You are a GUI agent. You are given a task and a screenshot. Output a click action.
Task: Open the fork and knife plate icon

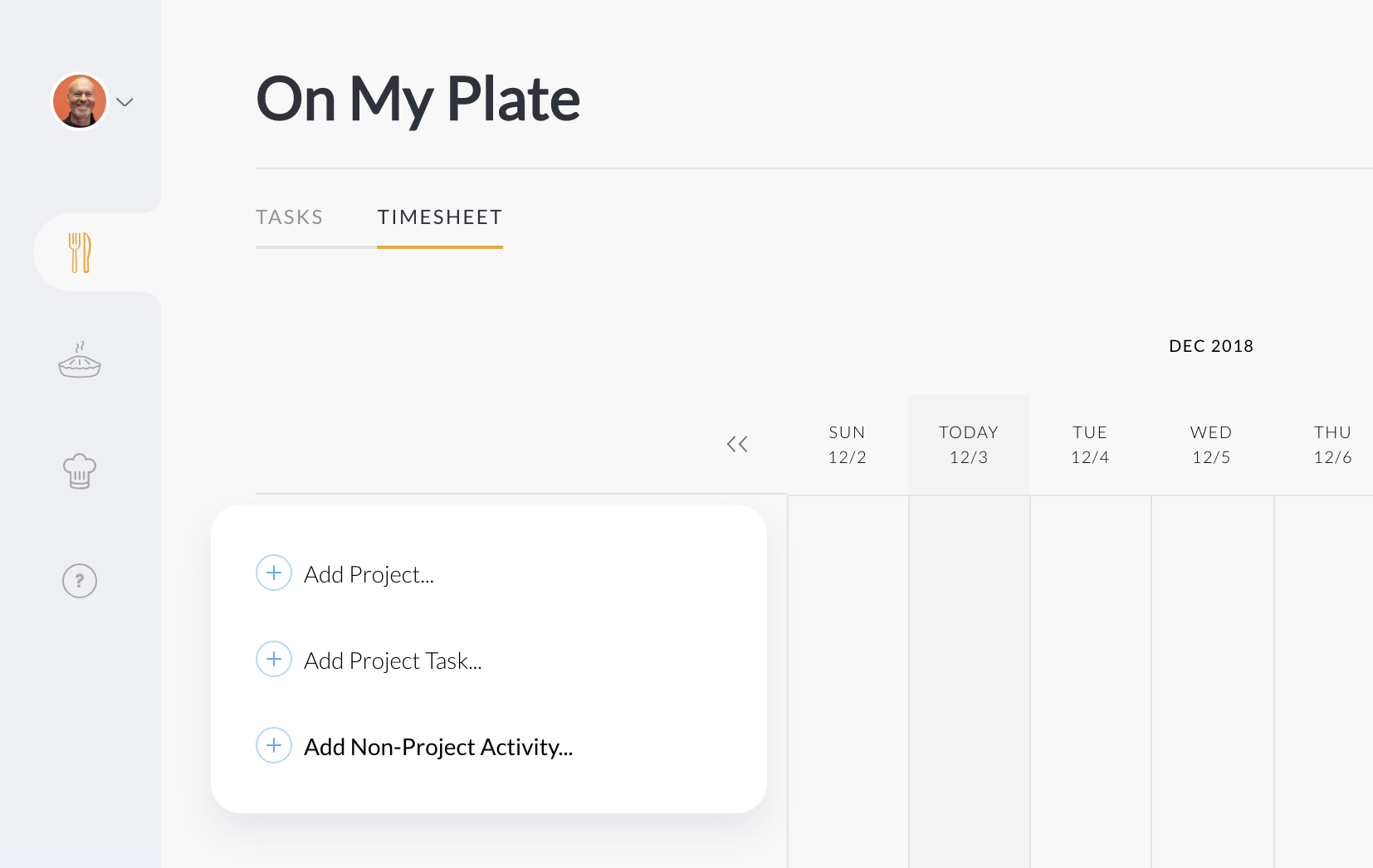[80, 252]
